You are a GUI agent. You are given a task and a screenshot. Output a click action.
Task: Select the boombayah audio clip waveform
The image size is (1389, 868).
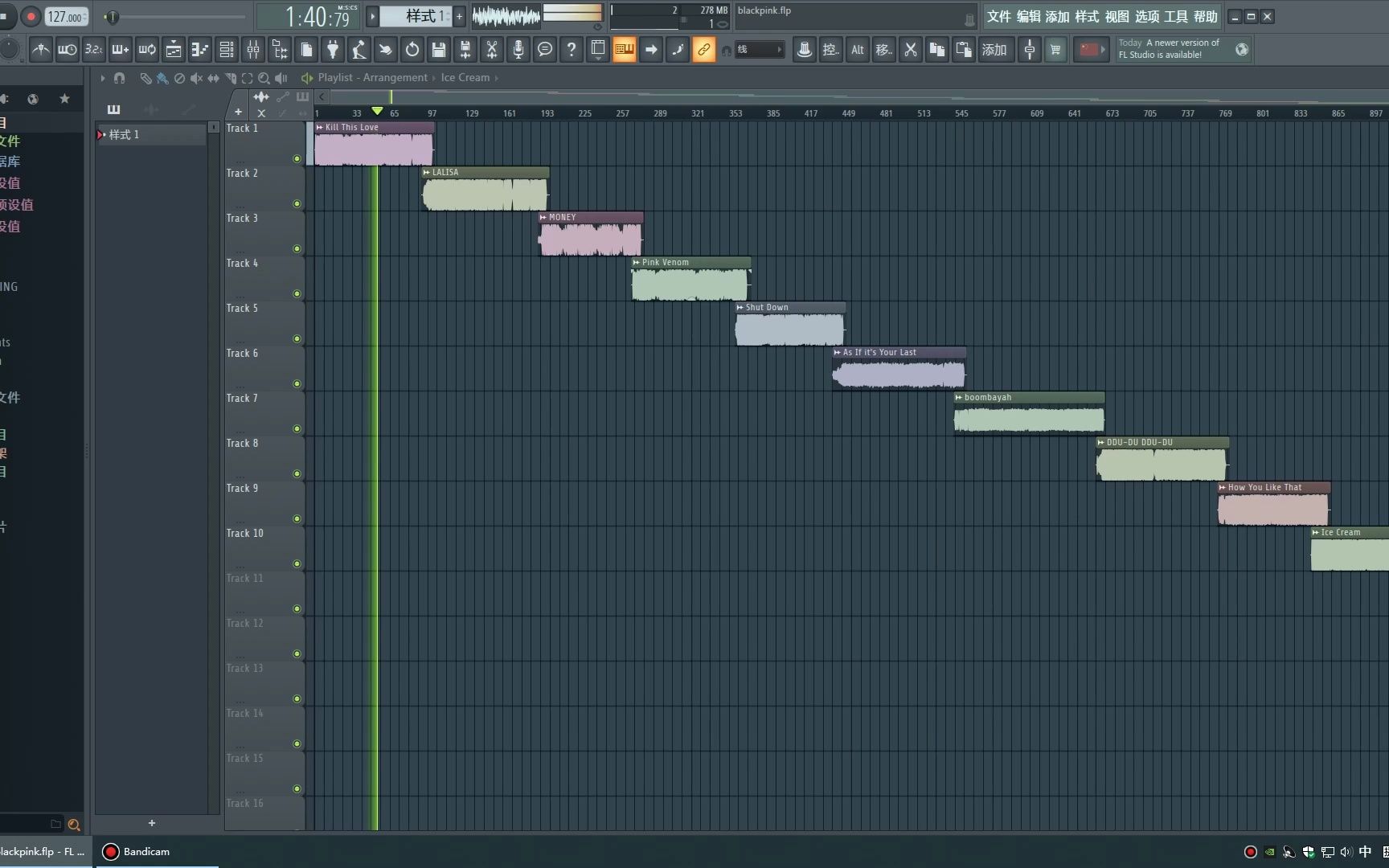tap(1030, 420)
